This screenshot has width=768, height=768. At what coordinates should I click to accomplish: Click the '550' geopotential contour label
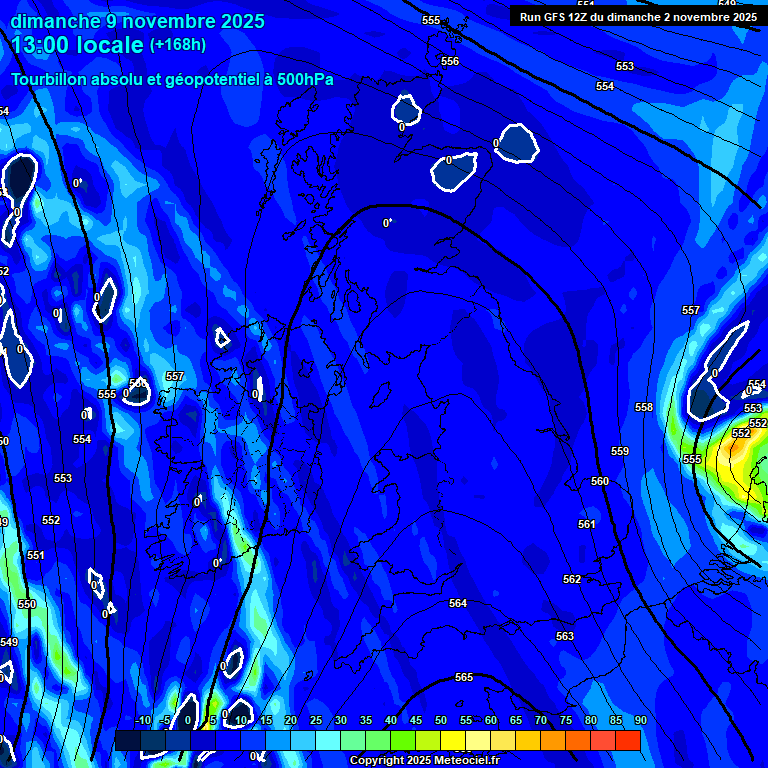click(27, 604)
